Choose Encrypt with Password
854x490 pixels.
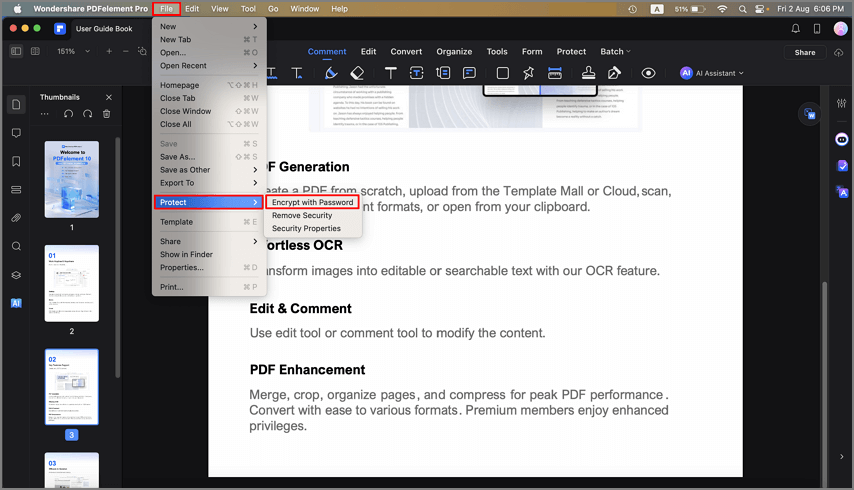(x=313, y=202)
